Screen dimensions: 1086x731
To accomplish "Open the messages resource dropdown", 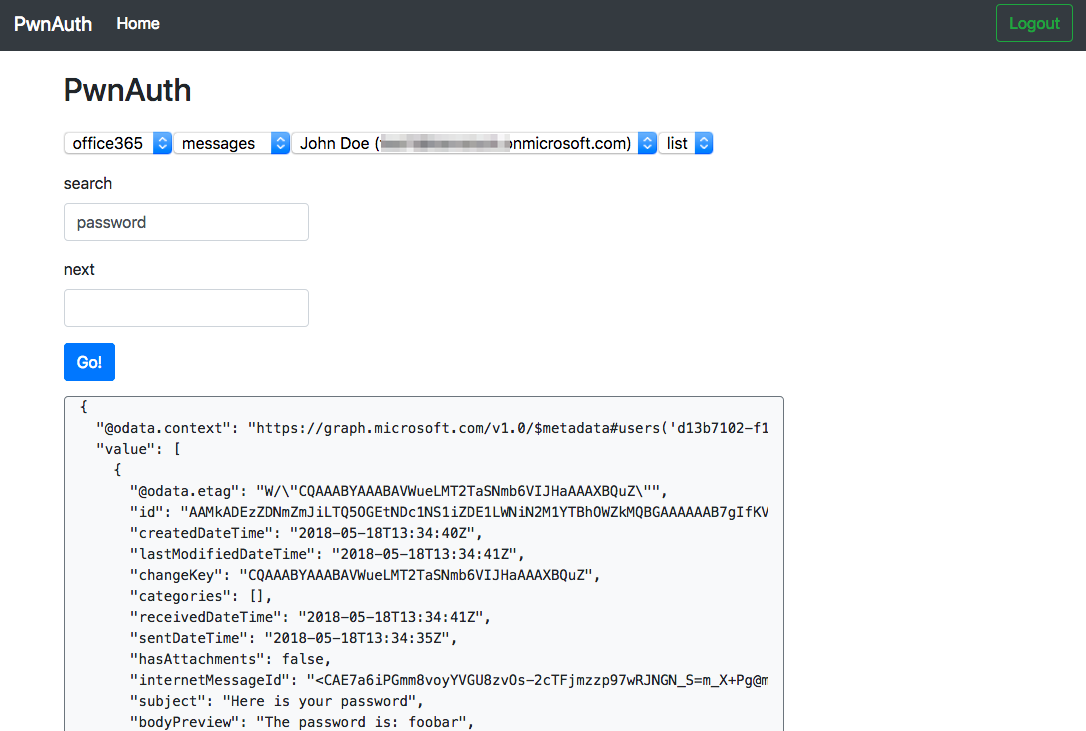I will click(x=231, y=143).
